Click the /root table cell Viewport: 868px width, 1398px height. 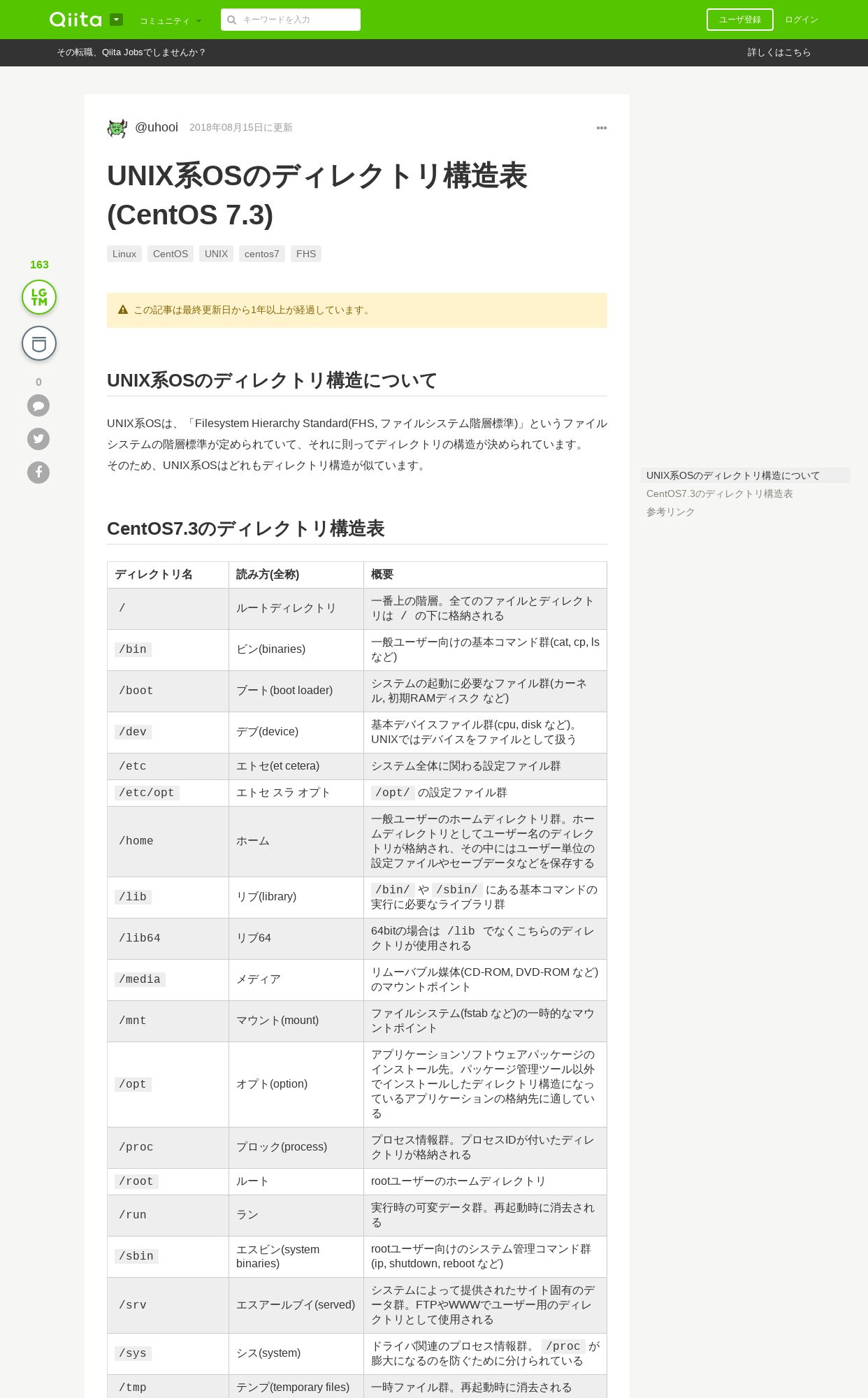point(168,1181)
